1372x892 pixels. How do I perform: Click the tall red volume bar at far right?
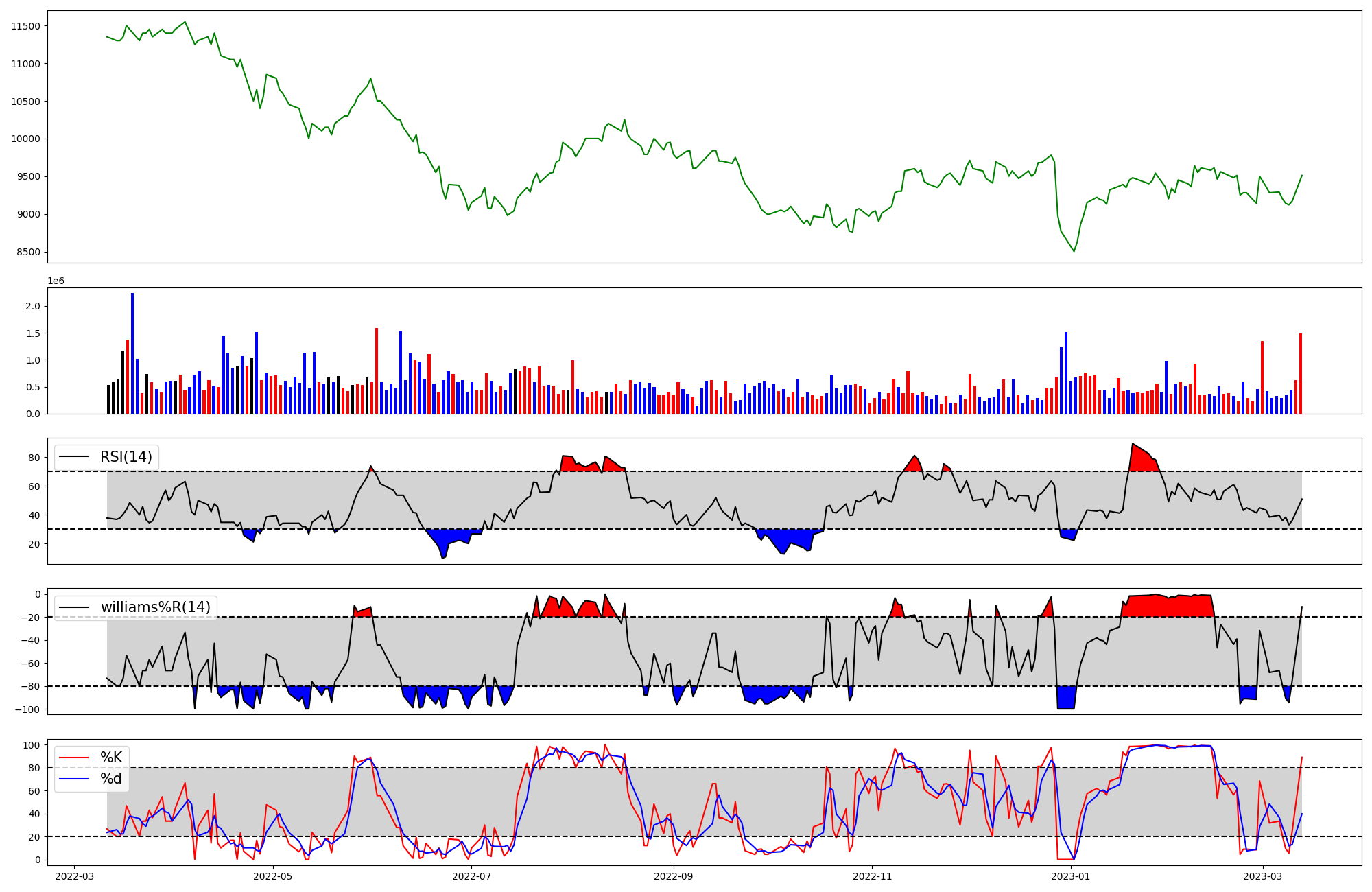point(1300,374)
